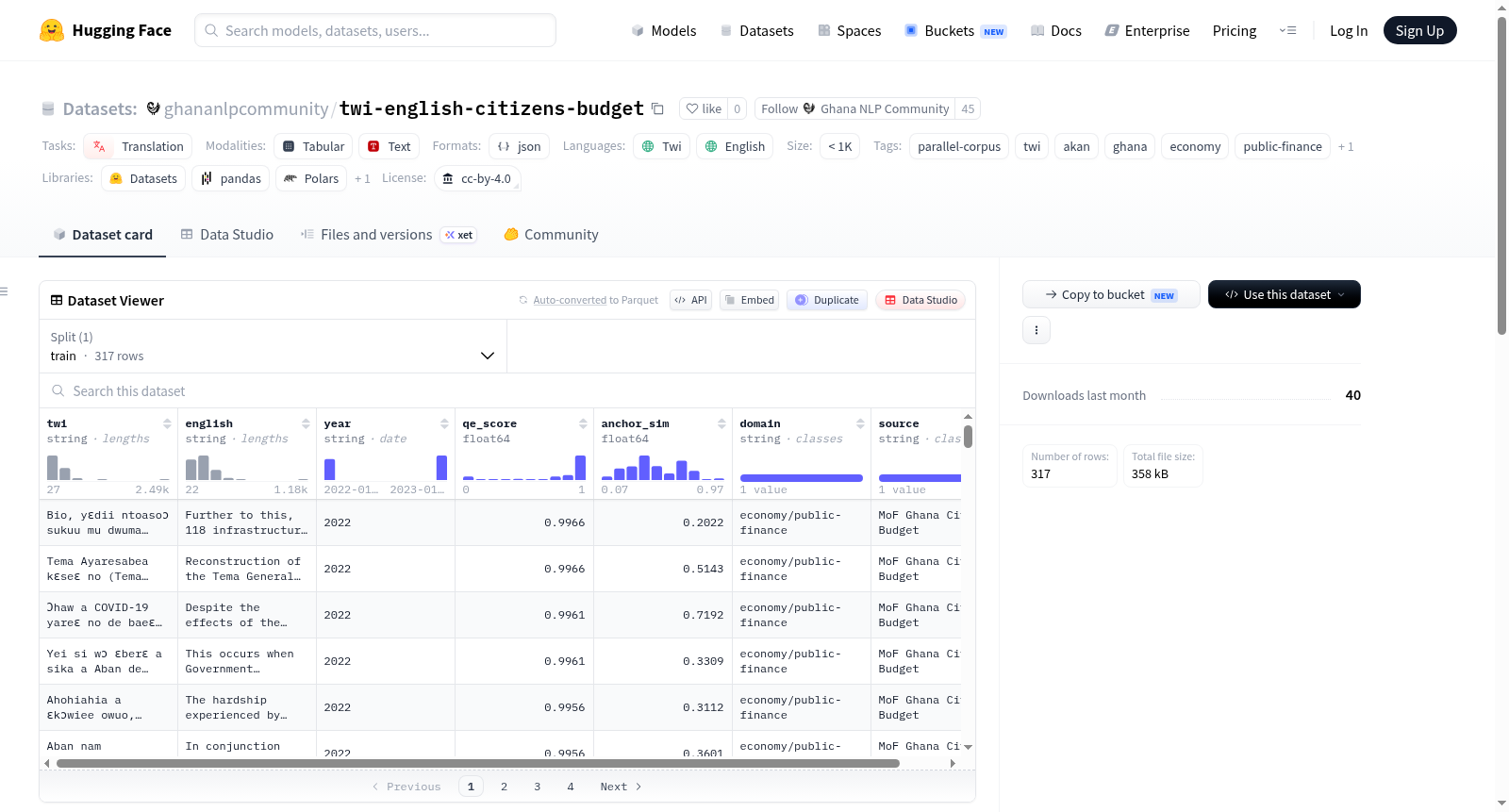Image resolution: width=1509 pixels, height=812 pixels.
Task: Open Enterprise in the top navigation
Action: (x=1147, y=30)
